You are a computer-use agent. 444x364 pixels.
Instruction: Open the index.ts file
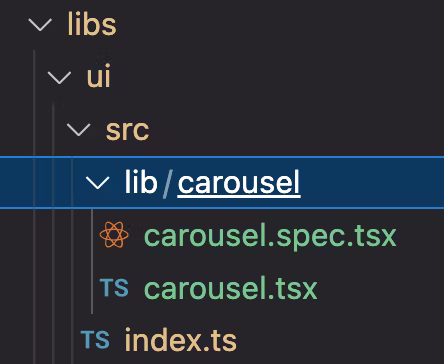click(180, 340)
